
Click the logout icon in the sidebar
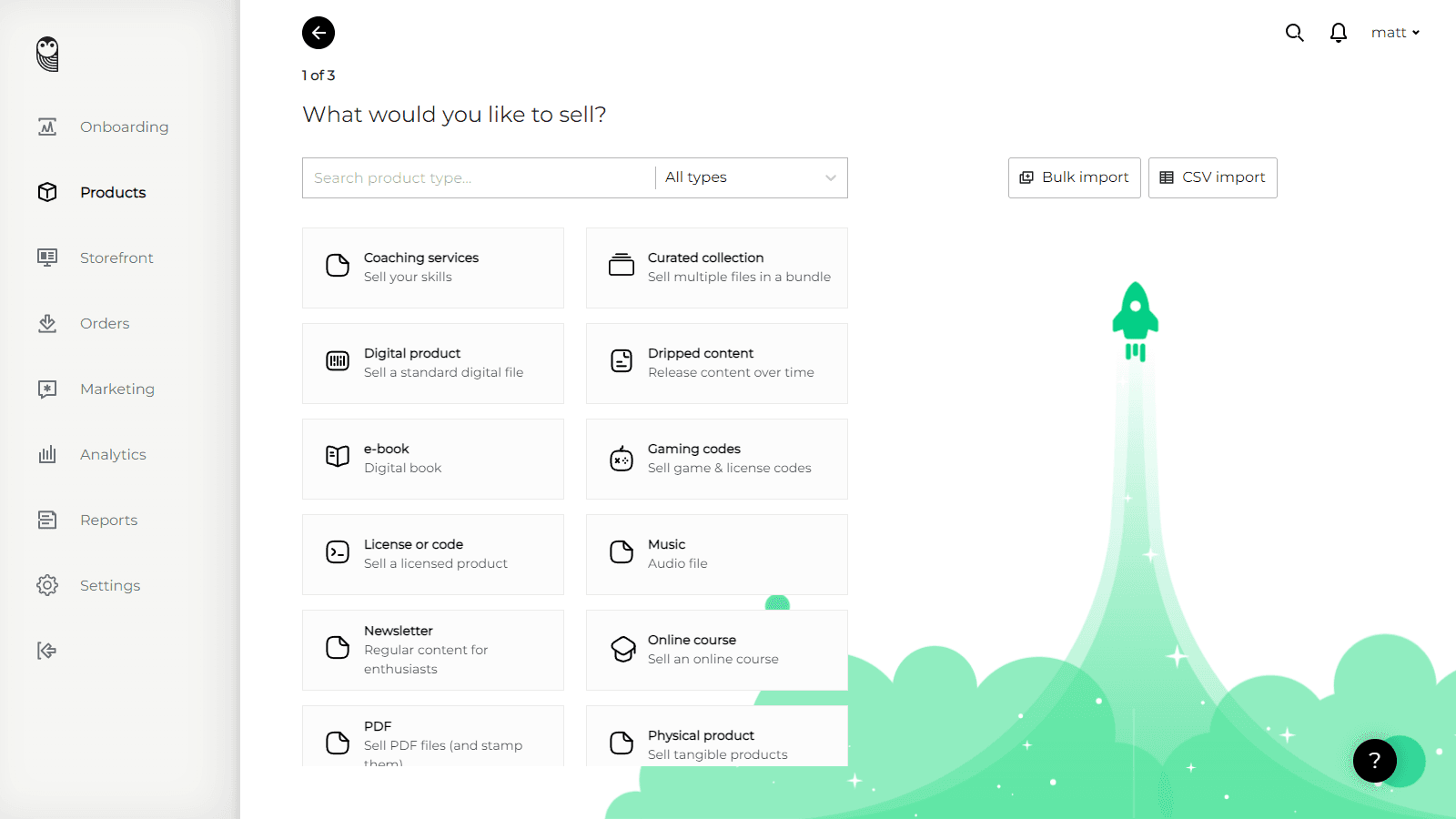click(x=46, y=651)
